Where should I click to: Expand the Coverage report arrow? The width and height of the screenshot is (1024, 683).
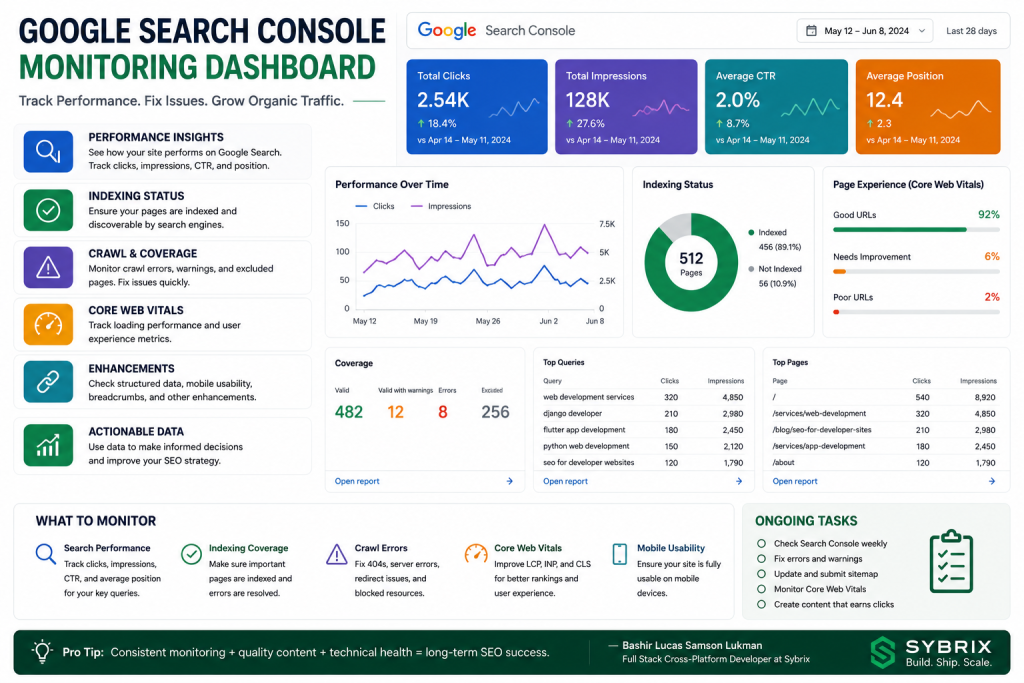click(509, 481)
